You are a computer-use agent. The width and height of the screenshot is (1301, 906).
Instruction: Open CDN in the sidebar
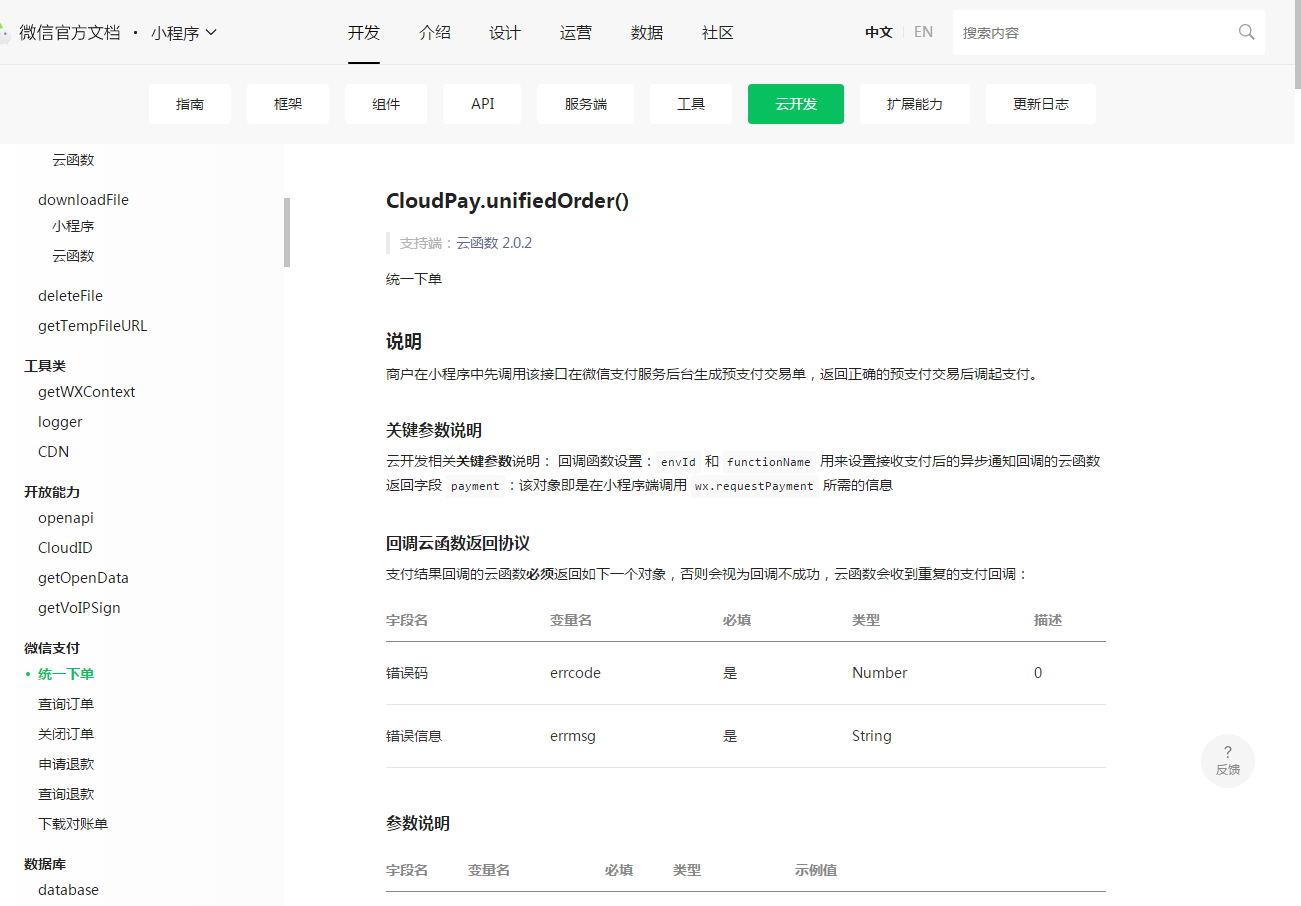(54, 452)
